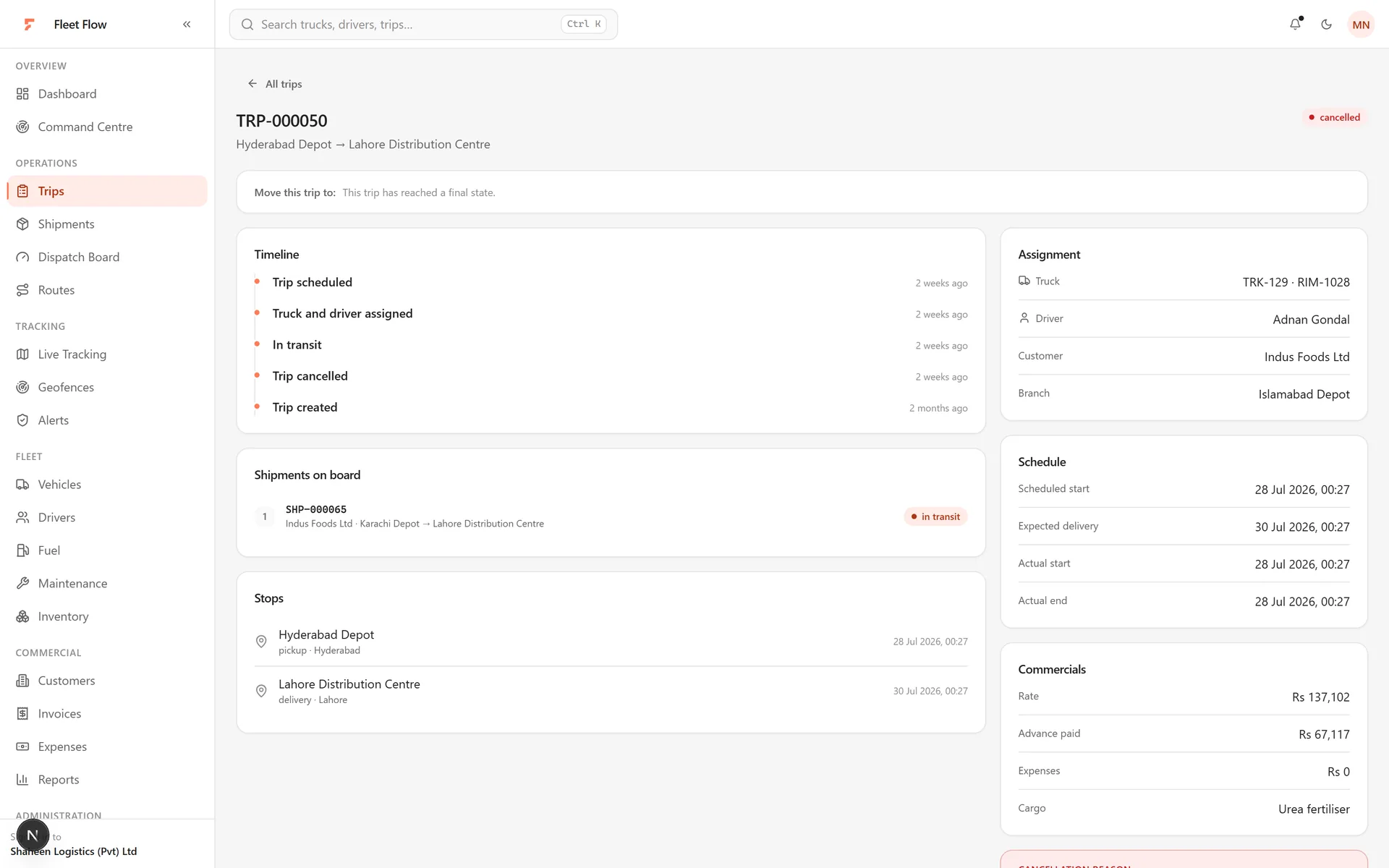Open shipment SHP-000065 row
This screenshot has height=868, width=1389.
pos(611,516)
